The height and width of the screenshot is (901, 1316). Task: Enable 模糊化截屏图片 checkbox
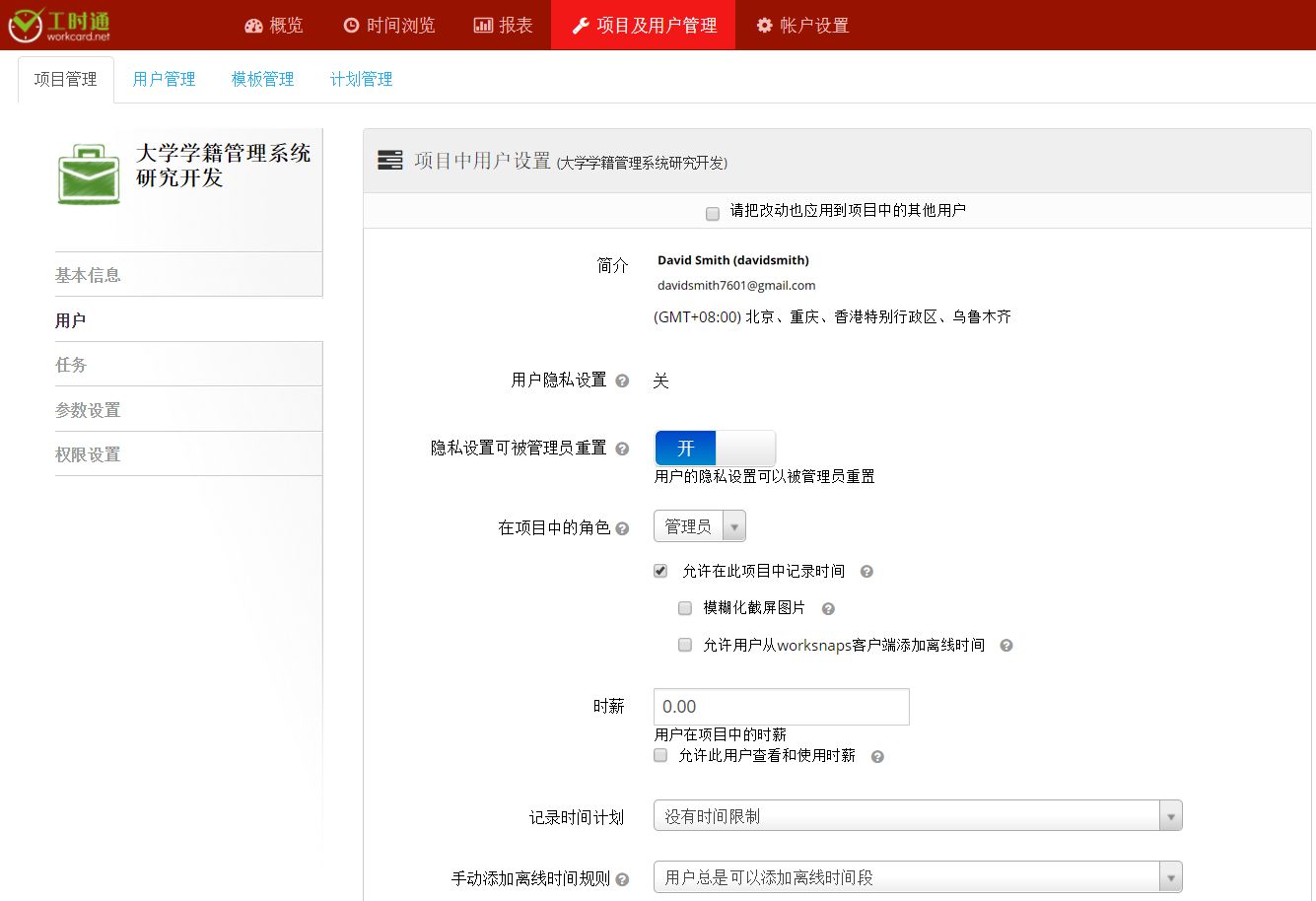[x=685, y=608]
